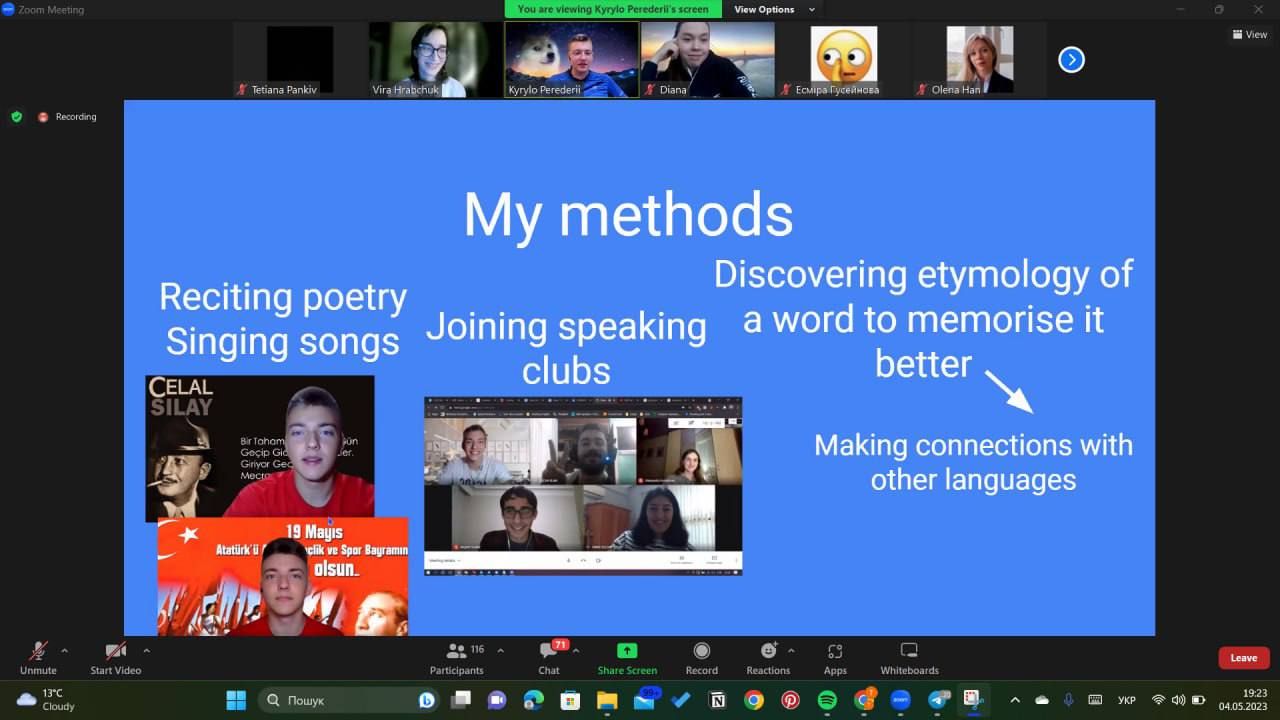Open the Reactions smiley icon

pyautogui.click(x=767, y=652)
